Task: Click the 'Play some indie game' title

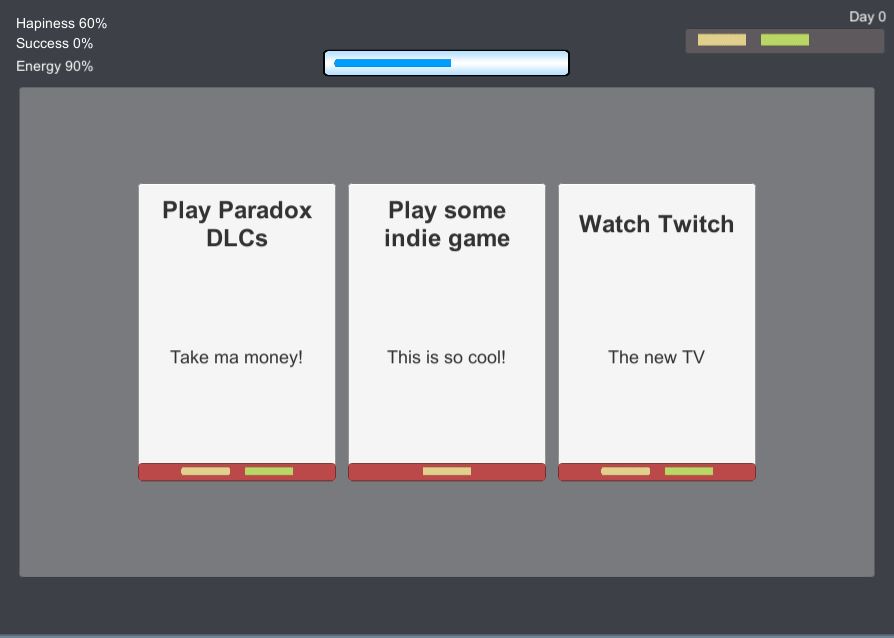Action: click(446, 224)
